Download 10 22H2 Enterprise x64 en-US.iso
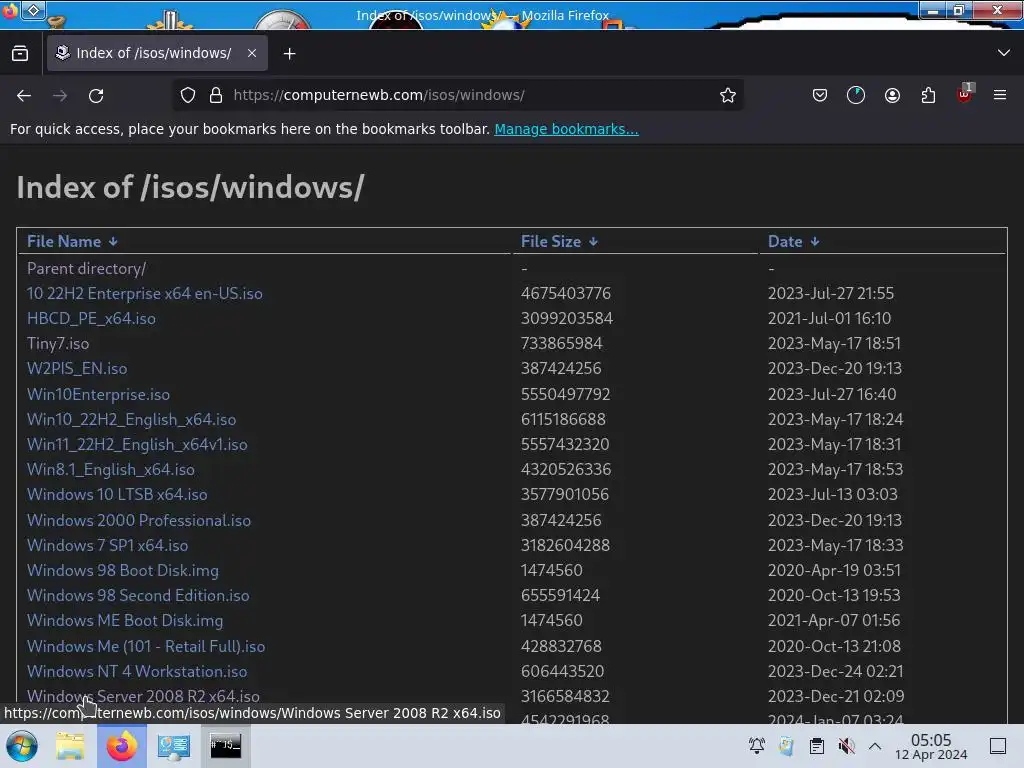Screen dimensions: 1024x768 [144, 294]
